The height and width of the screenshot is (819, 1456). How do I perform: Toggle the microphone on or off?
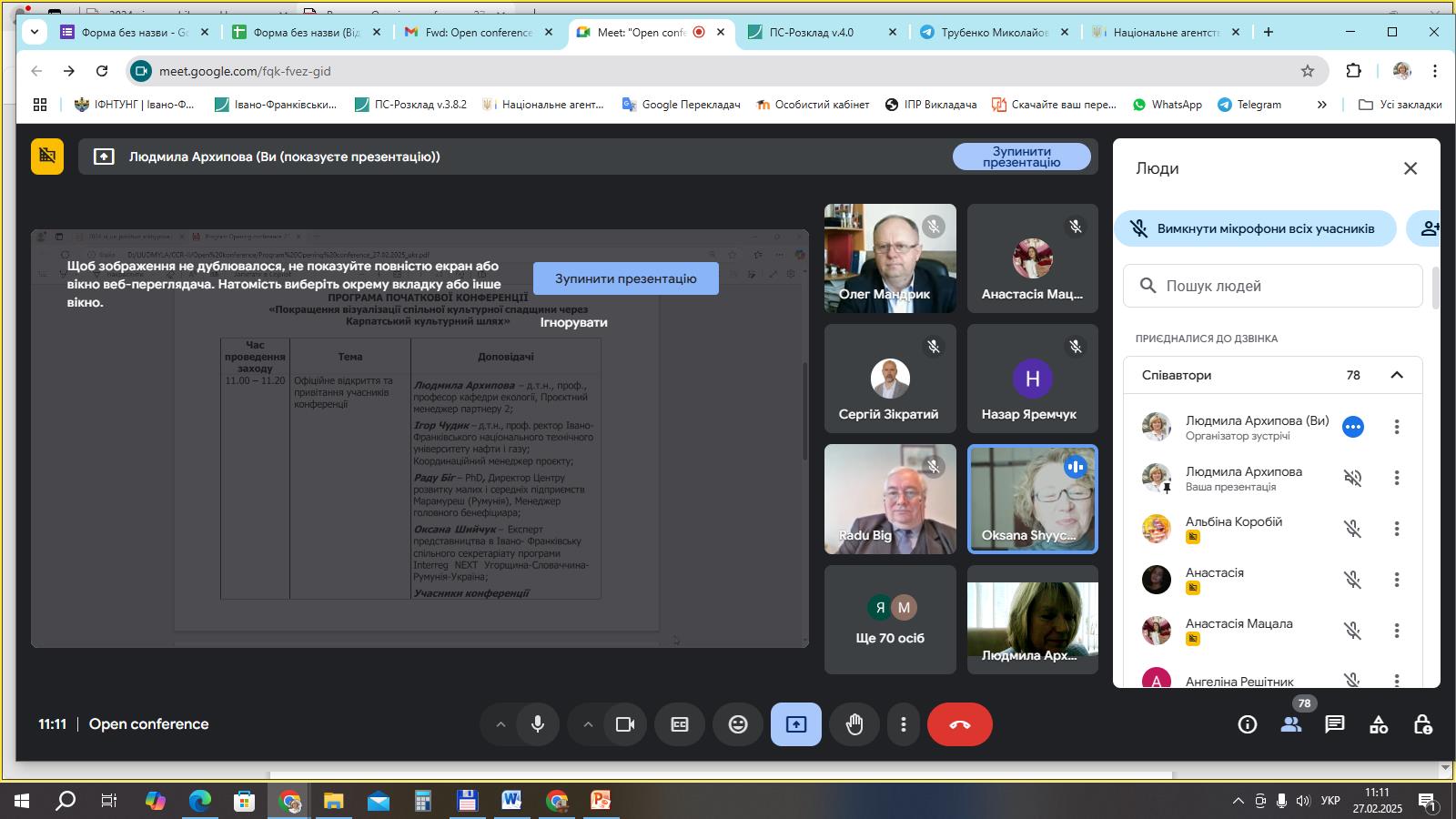[x=538, y=724]
